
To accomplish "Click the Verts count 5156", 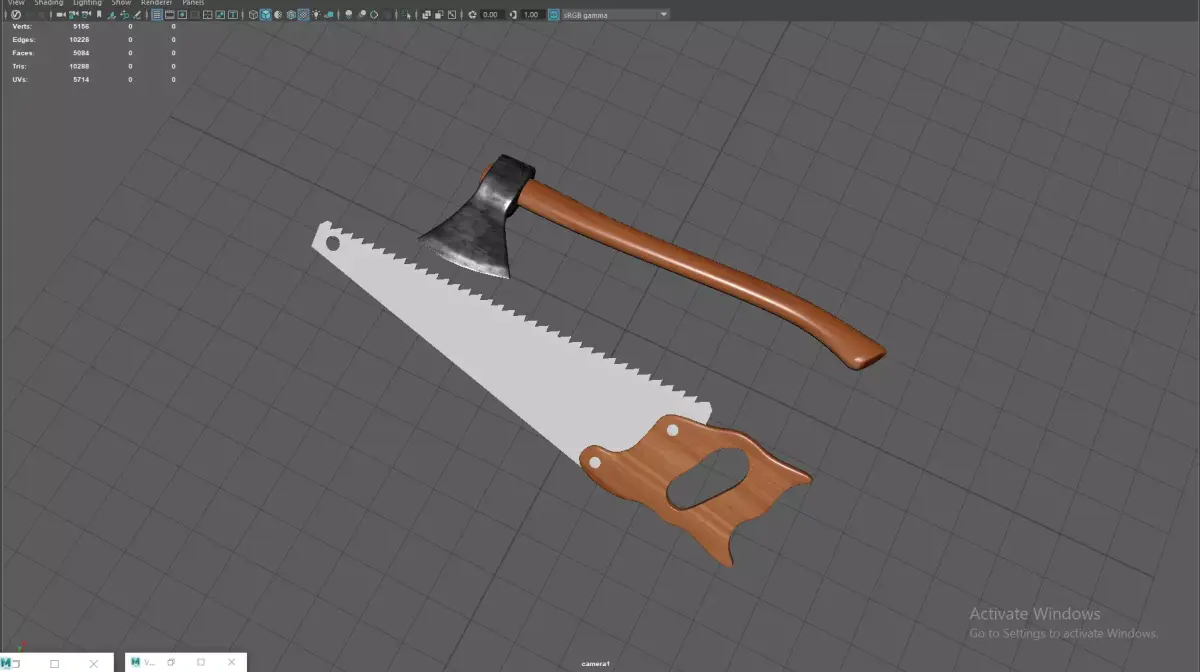I will pyautogui.click(x=81, y=26).
